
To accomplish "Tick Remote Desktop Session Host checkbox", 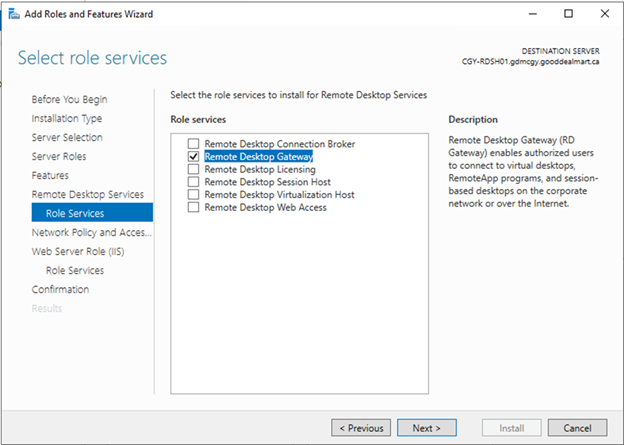I will tap(193, 182).
